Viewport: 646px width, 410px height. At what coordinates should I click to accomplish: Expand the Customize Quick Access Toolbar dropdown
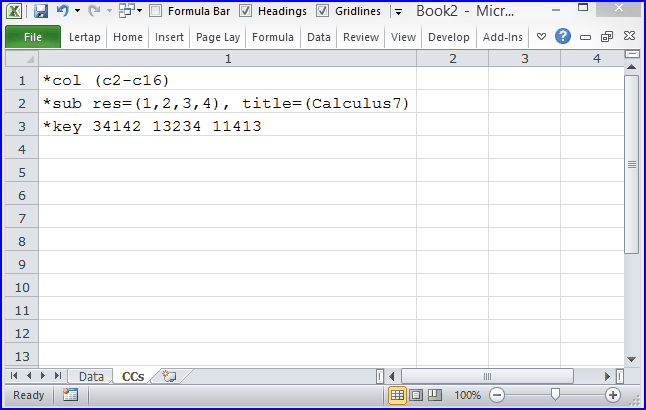(x=398, y=11)
